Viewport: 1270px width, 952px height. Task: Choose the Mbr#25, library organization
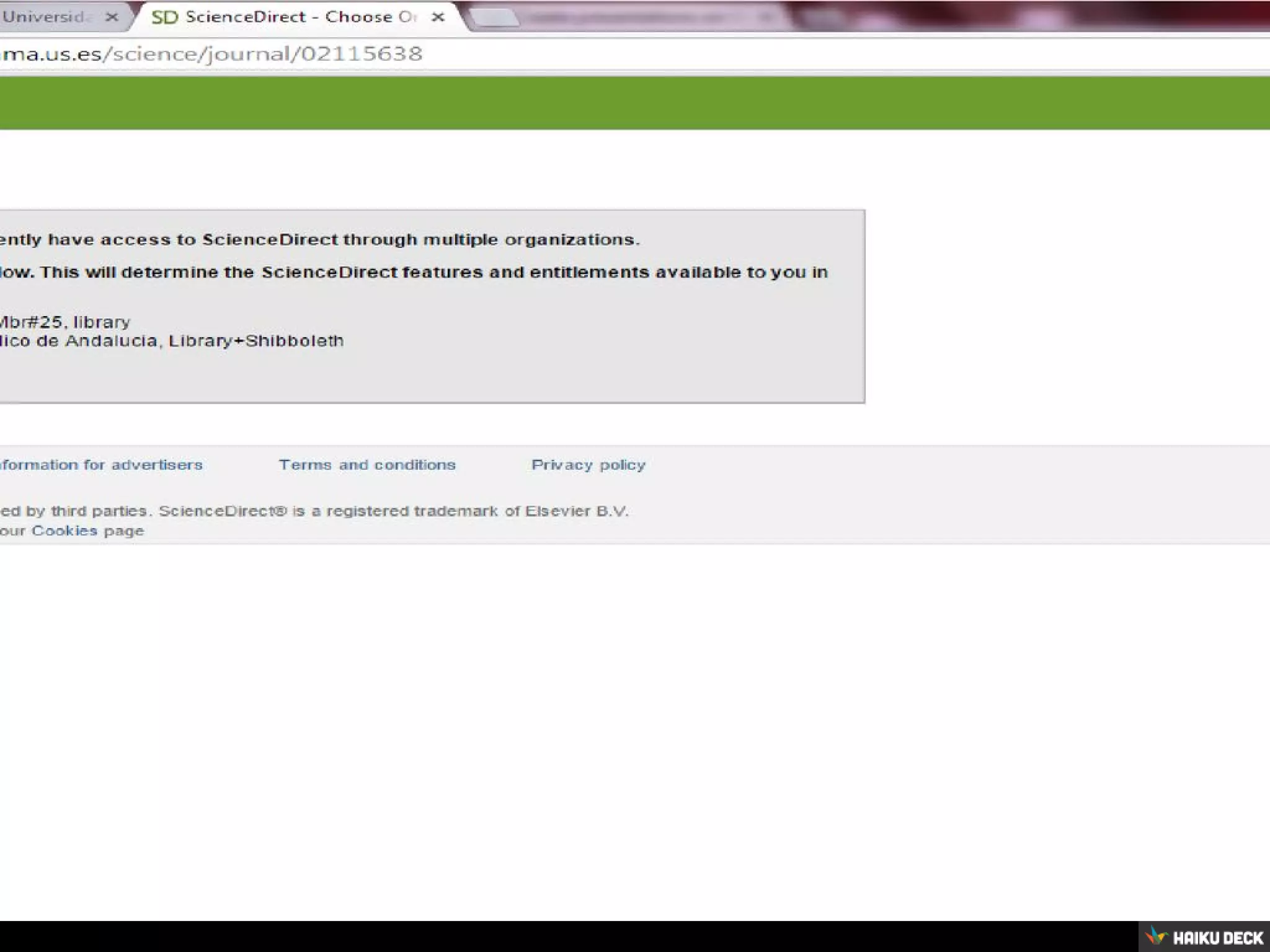tap(65, 322)
